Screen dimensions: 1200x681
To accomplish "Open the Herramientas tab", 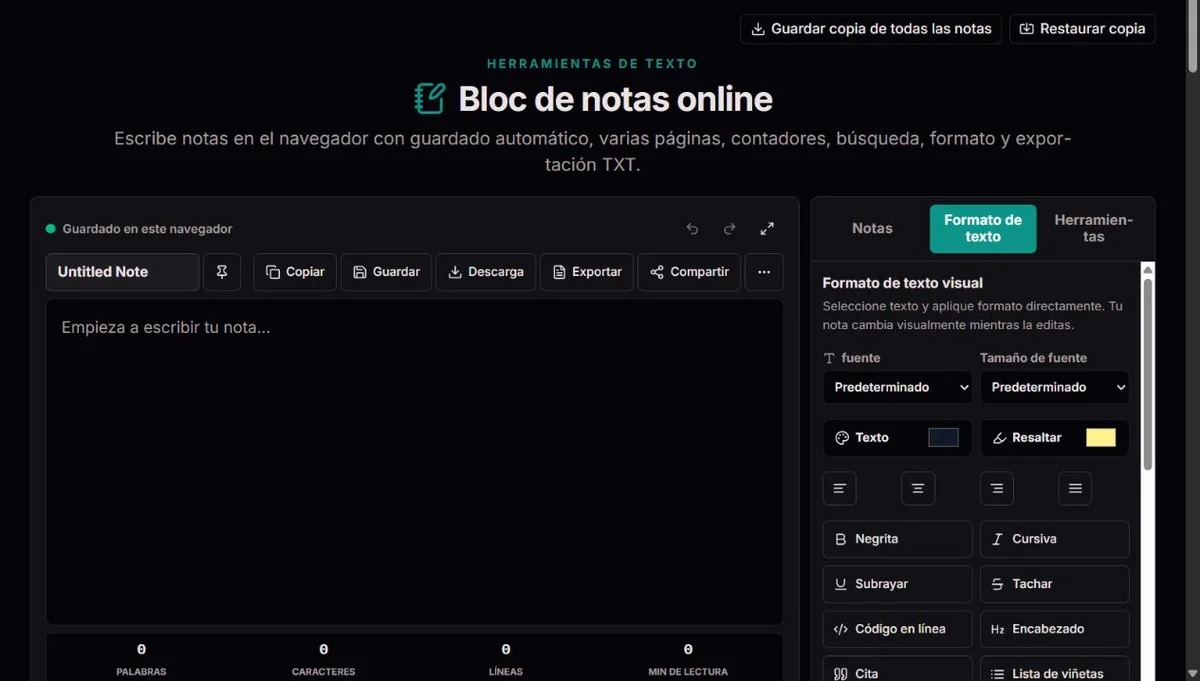I will (x=1093, y=229).
